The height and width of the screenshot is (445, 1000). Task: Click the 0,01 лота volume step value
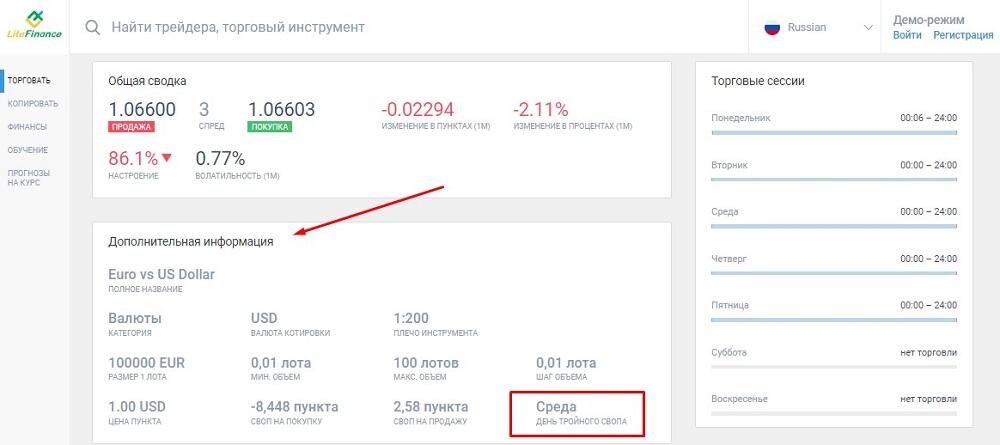click(x=566, y=363)
